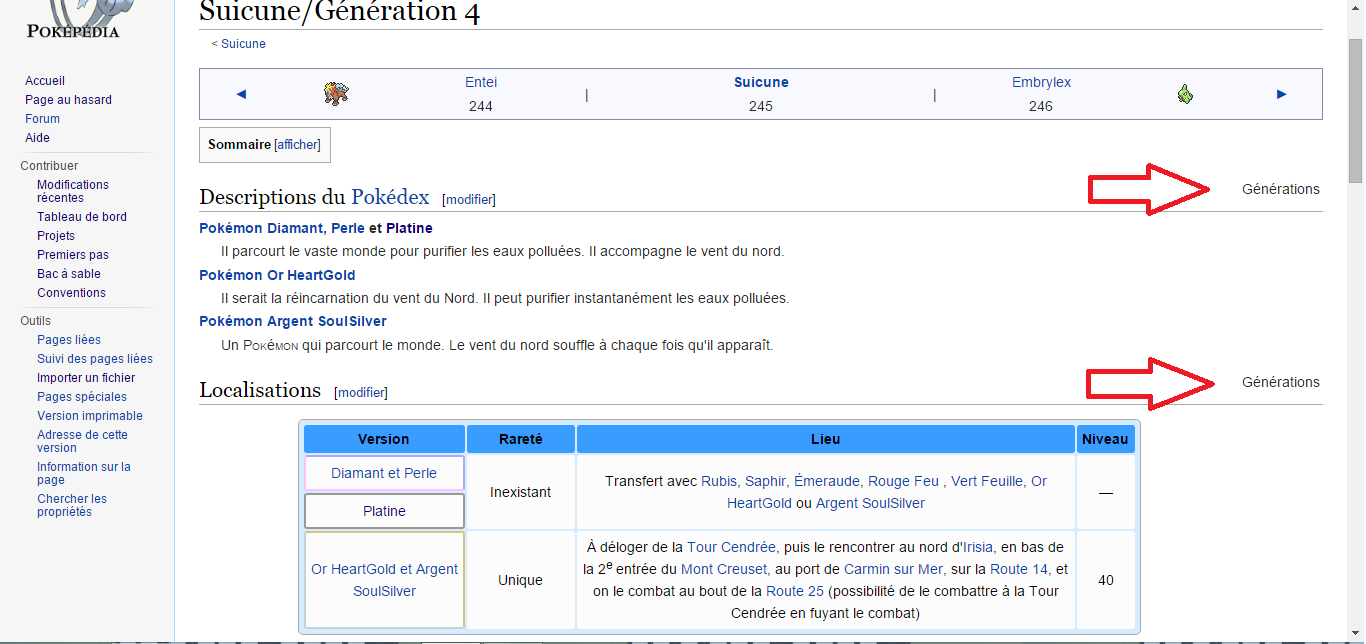Open Pokémon Argent SoulSilver description link
Screen dimensions: 1366x644
coord(293,321)
